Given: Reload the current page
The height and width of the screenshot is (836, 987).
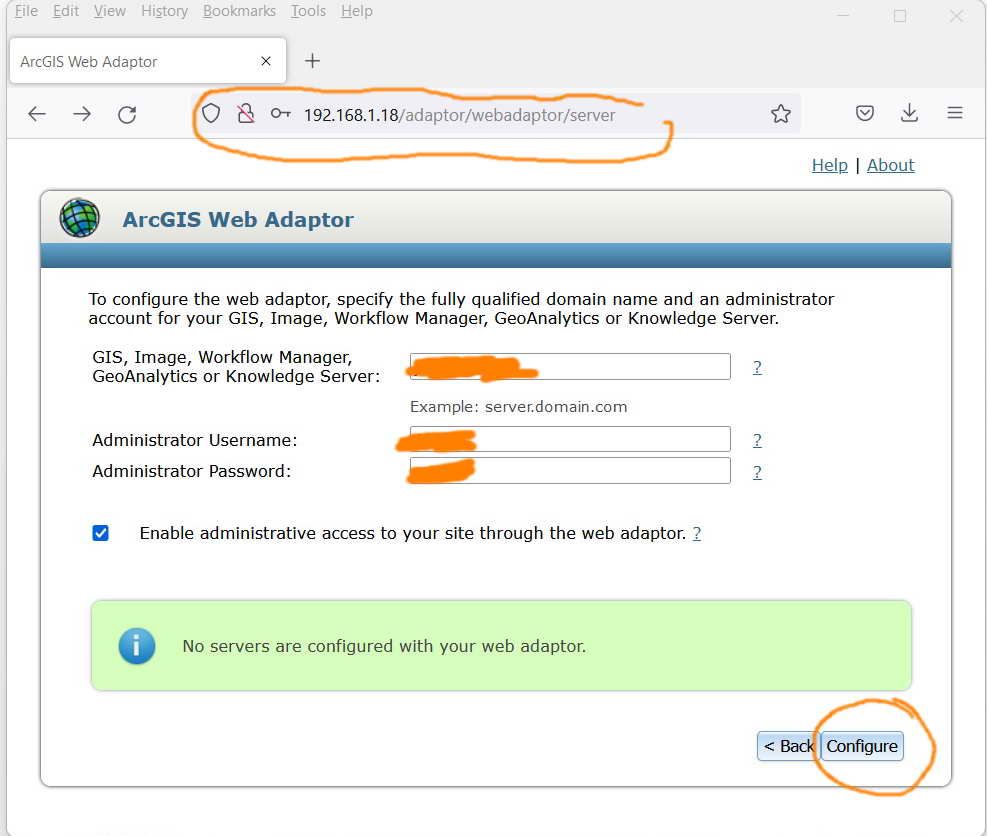Looking at the screenshot, I should pos(127,115).
